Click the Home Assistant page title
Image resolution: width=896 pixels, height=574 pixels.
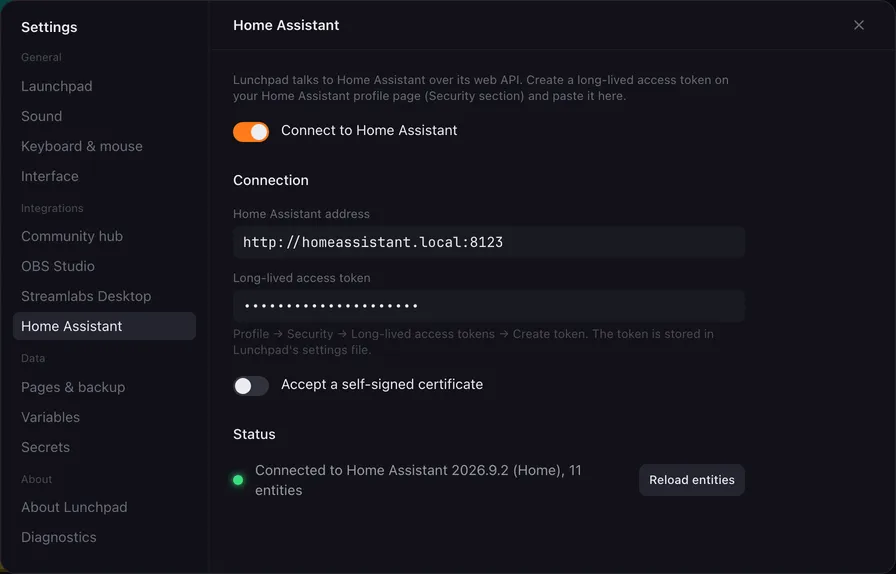[x=286, y=25]
